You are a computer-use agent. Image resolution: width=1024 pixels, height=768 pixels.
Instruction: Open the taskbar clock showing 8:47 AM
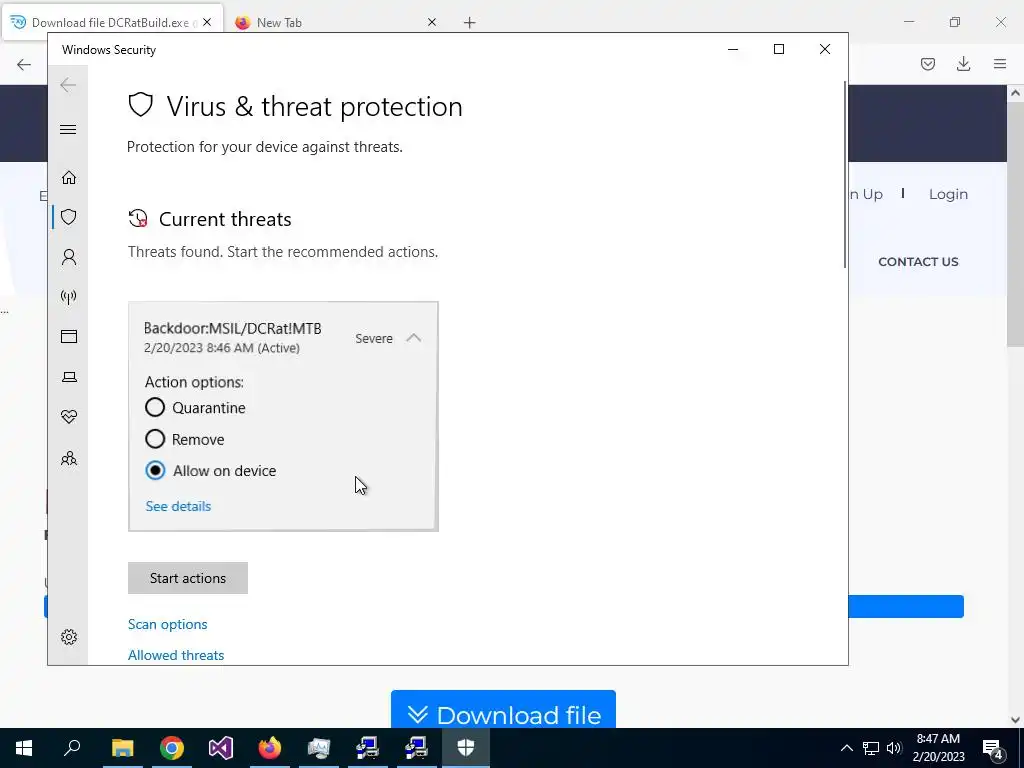(938, 748)
